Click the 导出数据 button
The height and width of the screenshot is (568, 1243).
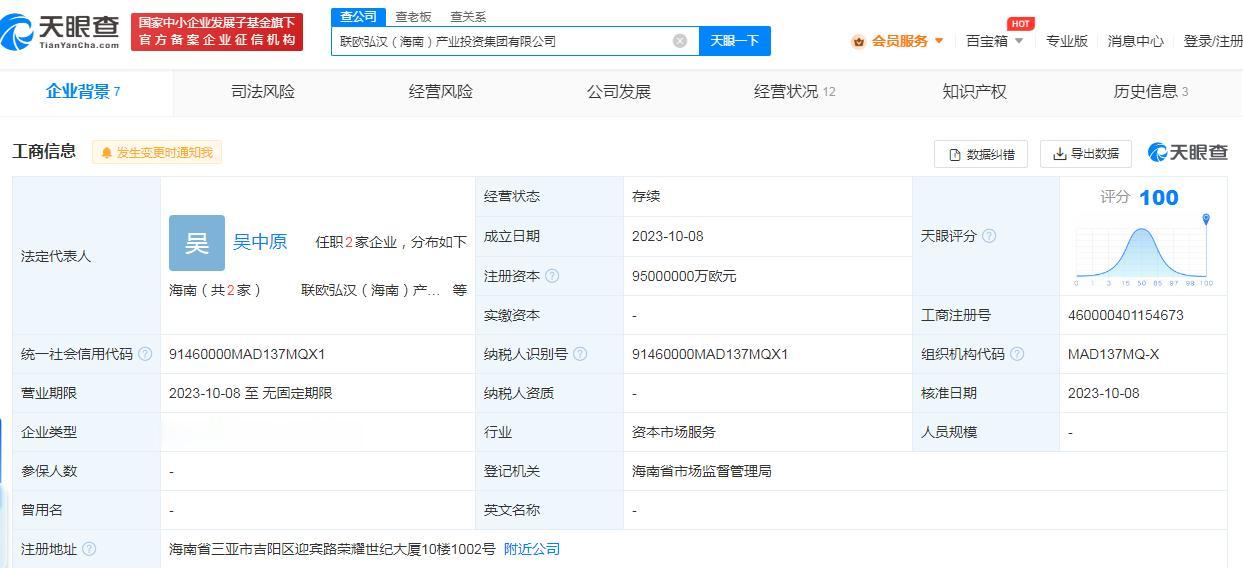[1086, 153]
